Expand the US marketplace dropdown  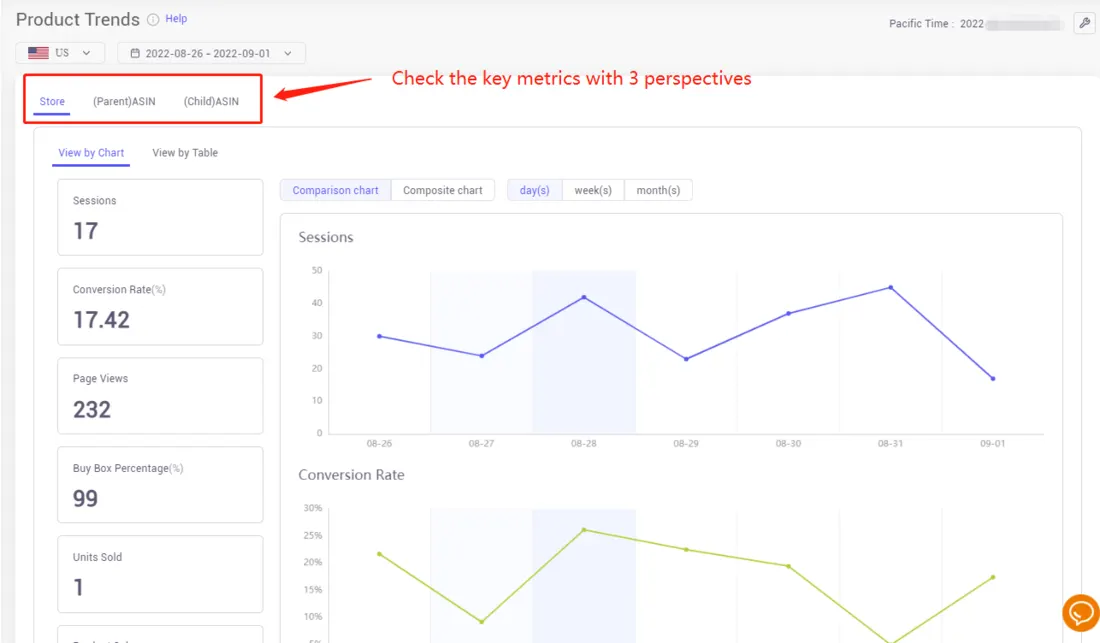tap(60, 53)
